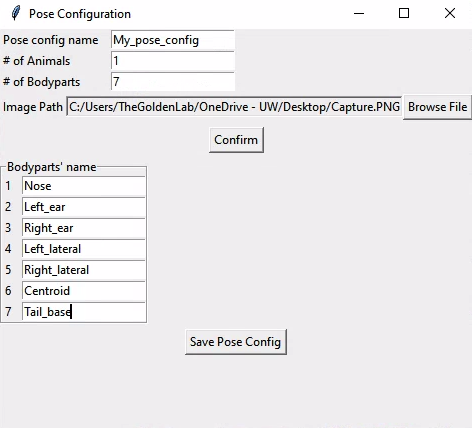Minimize the Pose Configuration window
The height and width of the screenshot is (428, 472).
[x=359, y=13]
